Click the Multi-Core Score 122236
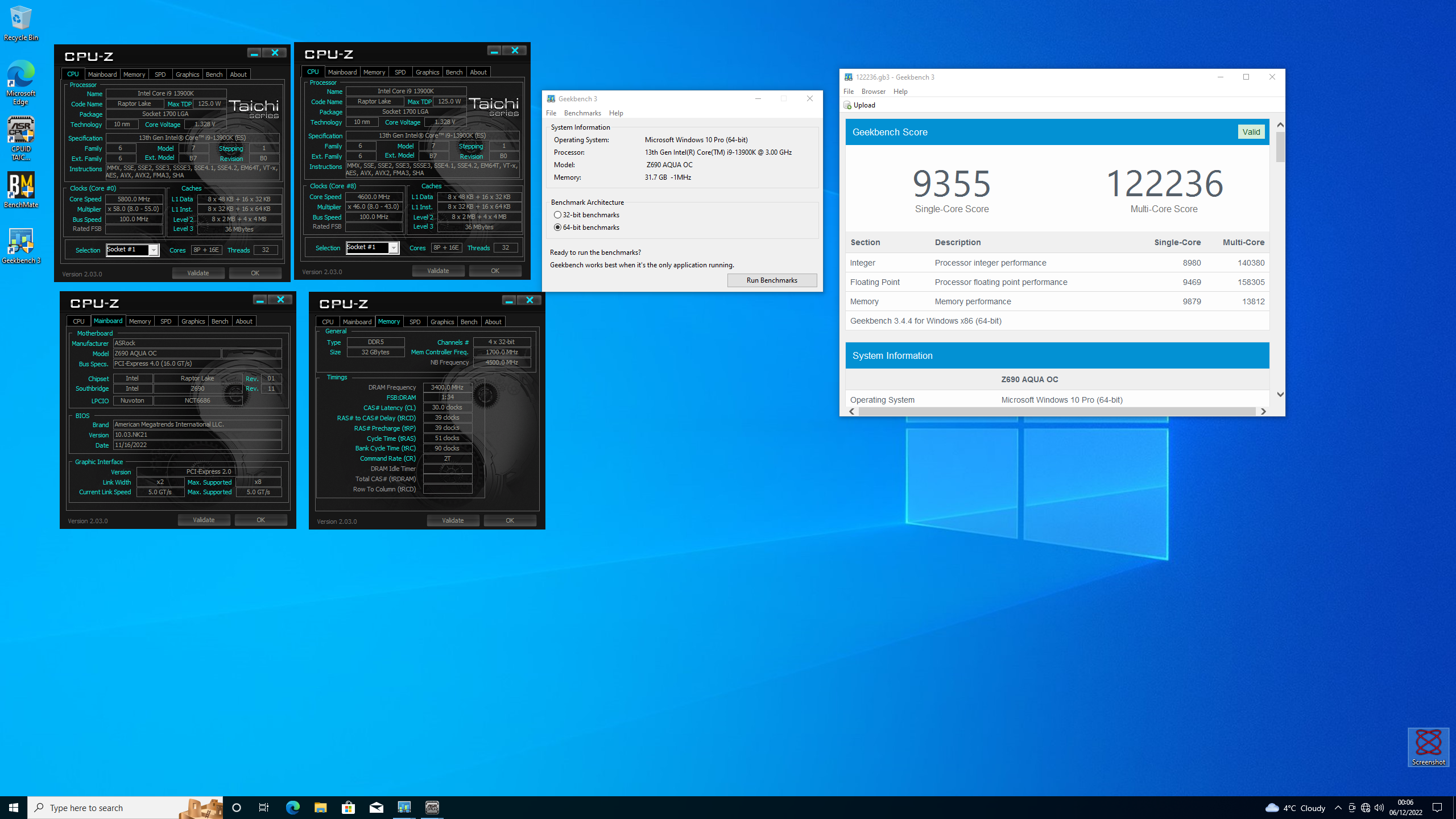The width and height of the screenshot is (1456, 819). [x=1164, y=183]
